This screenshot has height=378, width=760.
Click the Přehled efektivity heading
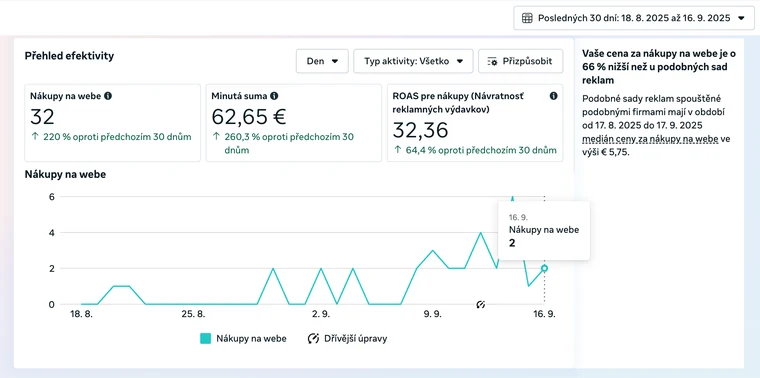[69, 56]
